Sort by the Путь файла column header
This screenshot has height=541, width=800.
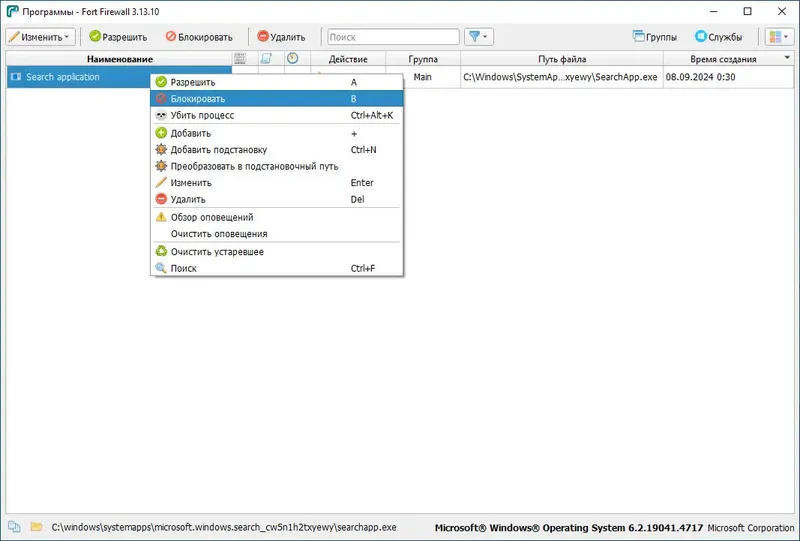coord(562,59)
